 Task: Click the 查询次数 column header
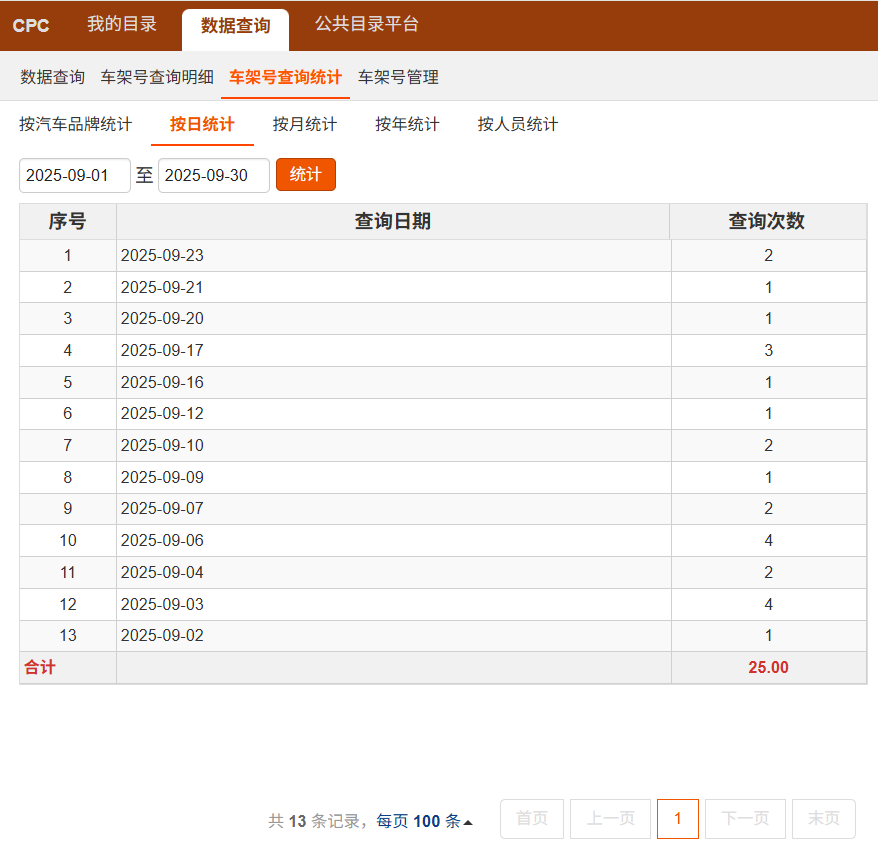(x=767, y=221)
